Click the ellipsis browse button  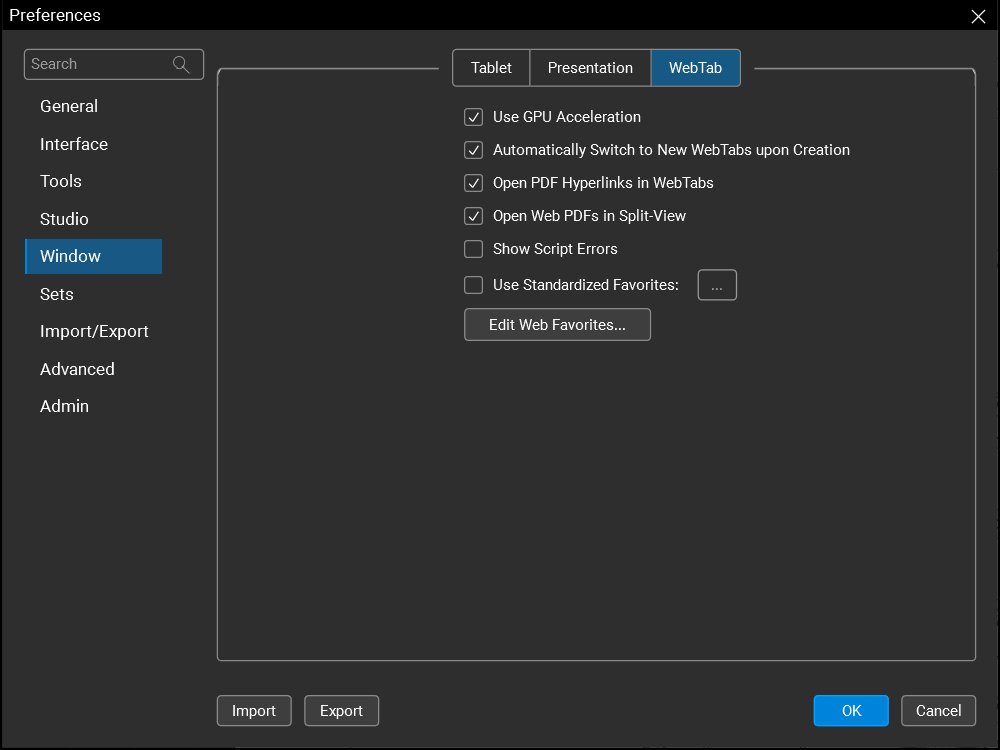[x=717, y=285]
